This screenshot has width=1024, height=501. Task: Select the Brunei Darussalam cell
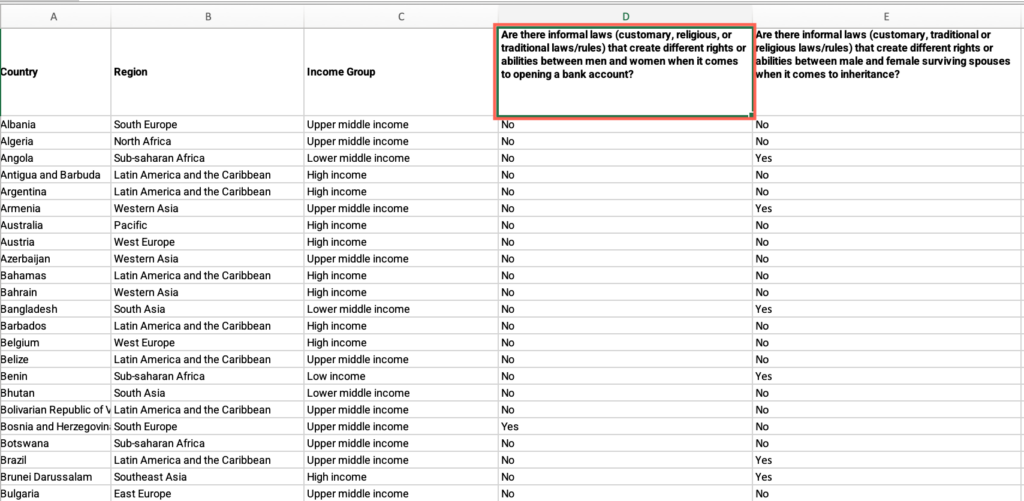[56, 477]
